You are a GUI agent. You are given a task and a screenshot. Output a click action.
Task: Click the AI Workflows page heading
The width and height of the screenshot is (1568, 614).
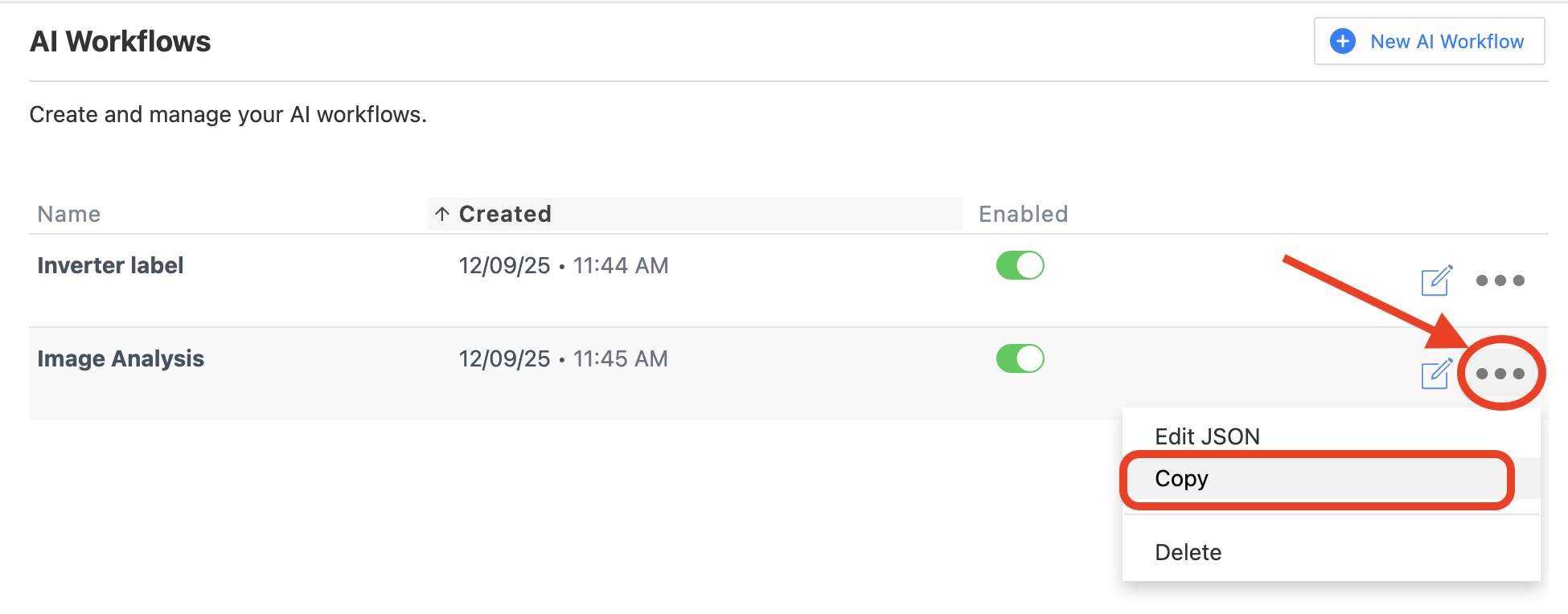(120, 41)
